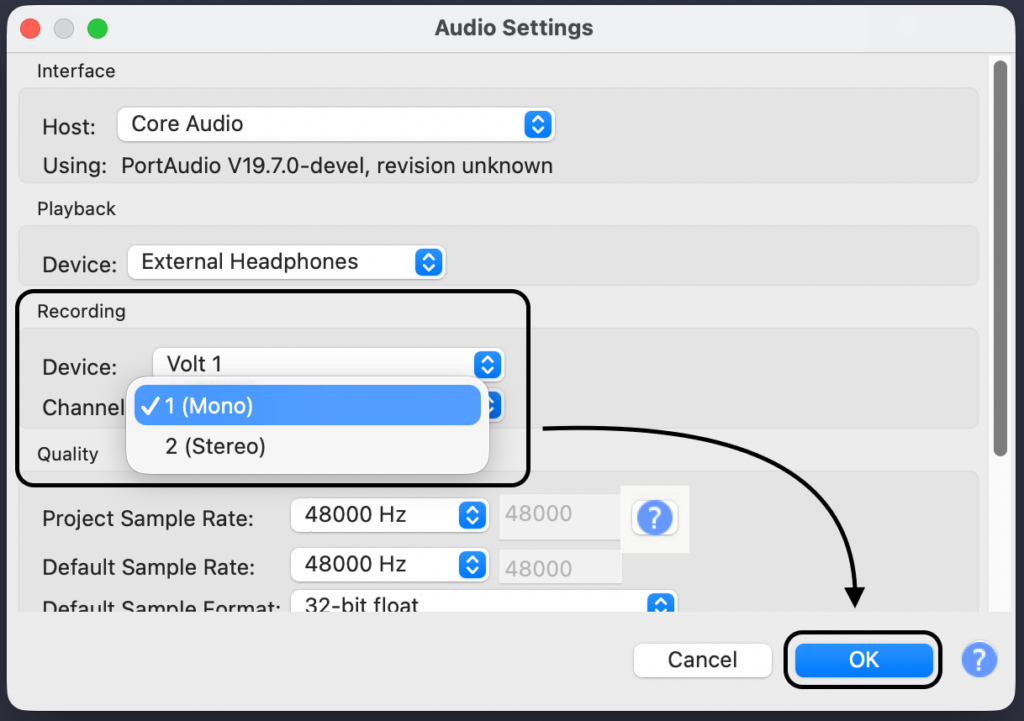The image size is (1024, 721).
Task: Click the Default Sample Rate text field
Action: pyautogui.click(x=559, y=568)
